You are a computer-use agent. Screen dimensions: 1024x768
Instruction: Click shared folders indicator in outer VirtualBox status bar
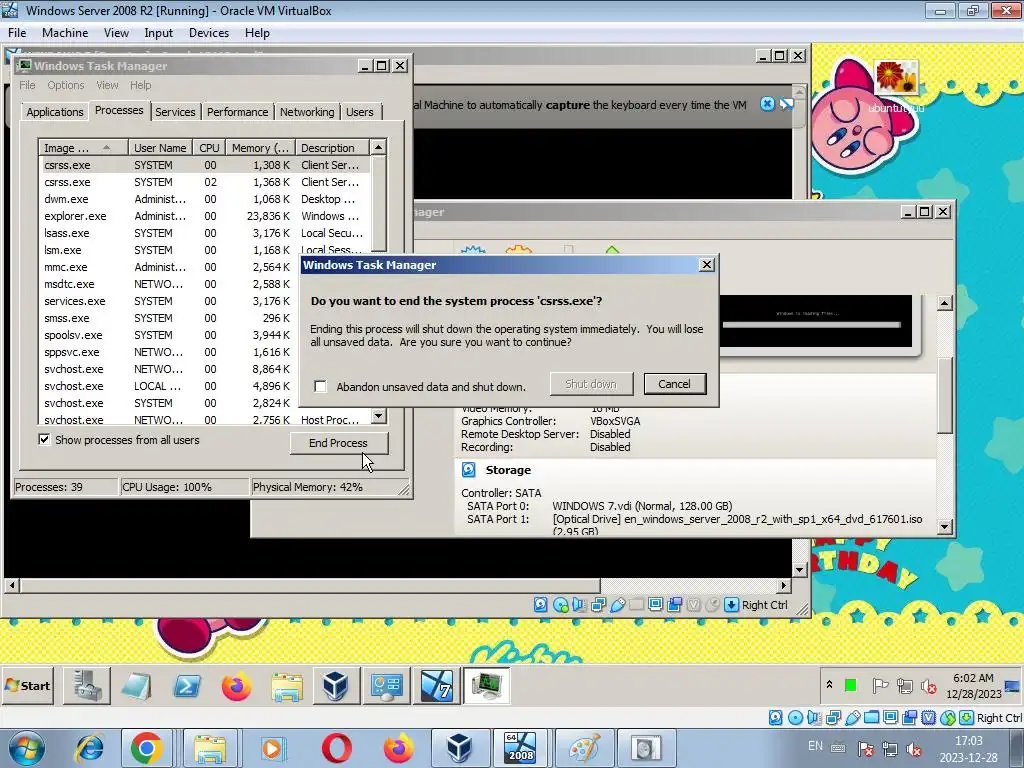pyautogui.click(x=871, y=718)
